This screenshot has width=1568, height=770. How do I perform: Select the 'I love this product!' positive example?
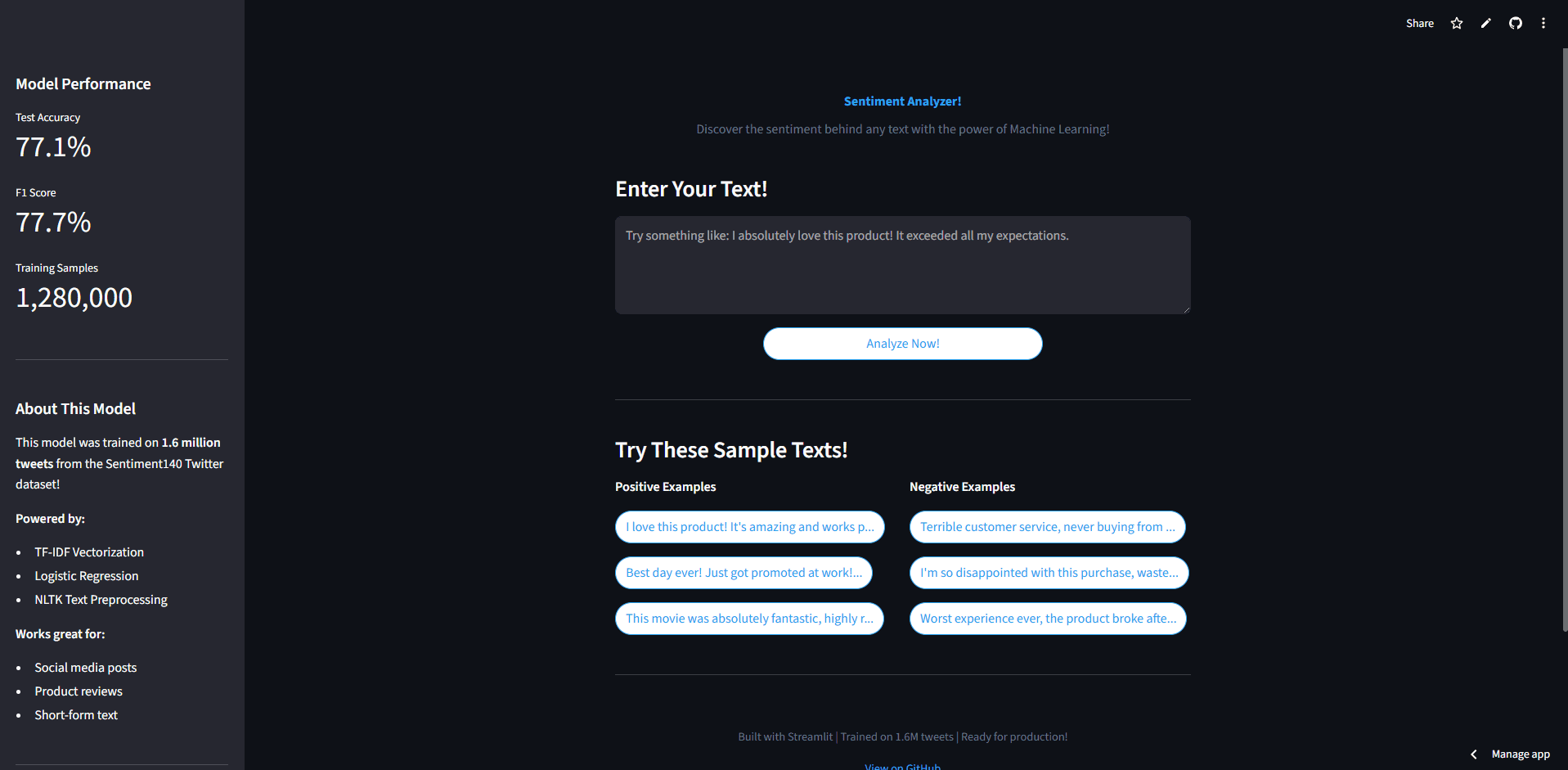(x=749, y=527)
